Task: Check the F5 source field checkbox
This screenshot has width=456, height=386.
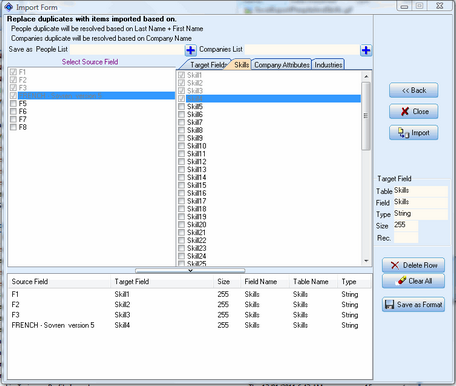Action: click(x=13, y=104)
